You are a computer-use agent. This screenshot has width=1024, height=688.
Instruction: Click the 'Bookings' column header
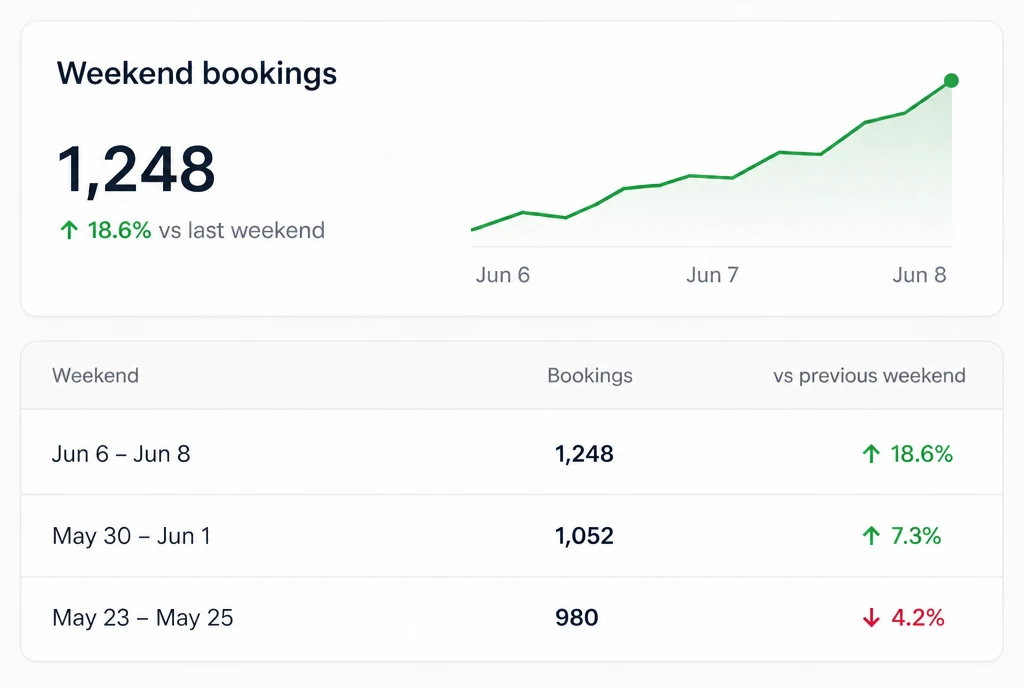(590, 375)
